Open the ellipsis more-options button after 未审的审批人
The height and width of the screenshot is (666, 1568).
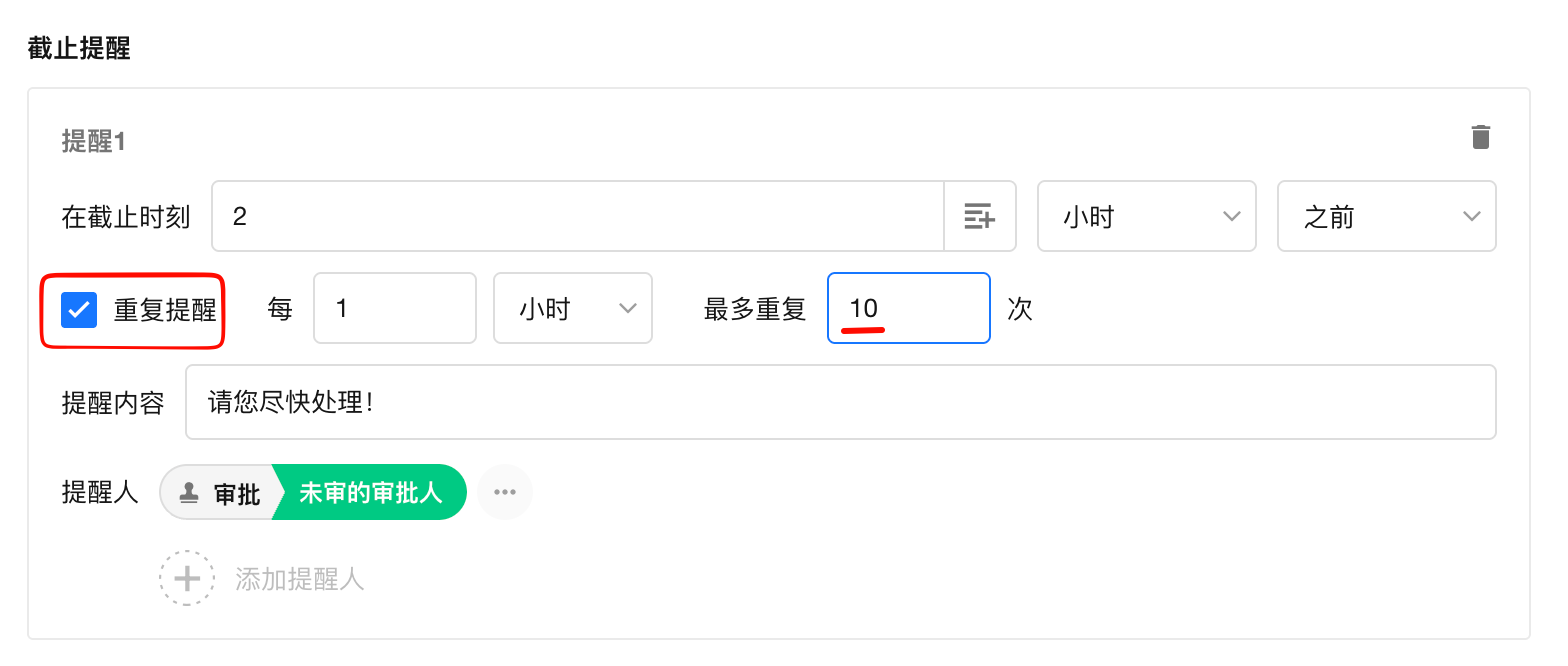(505, 492)
